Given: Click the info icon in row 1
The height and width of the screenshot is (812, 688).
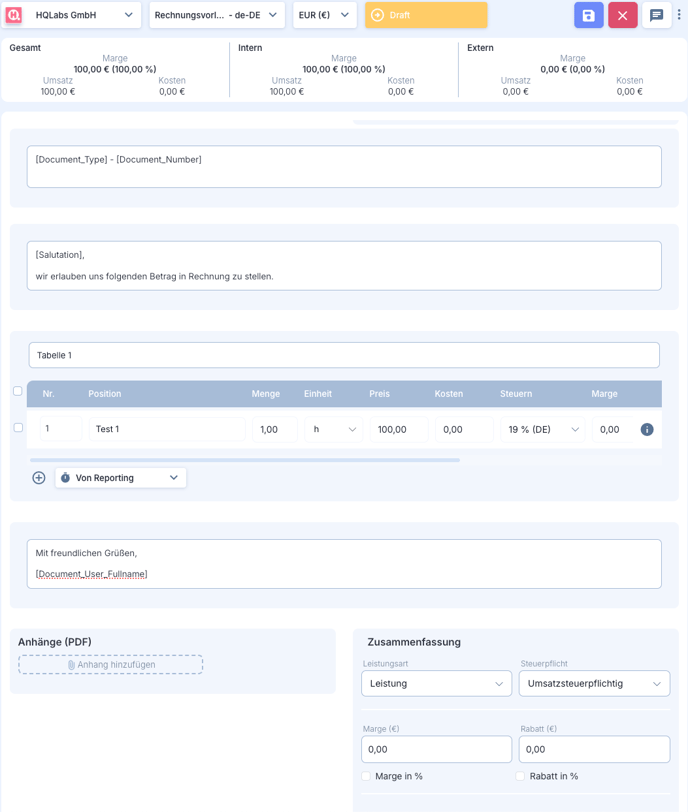Looking at the screenshot, I should (647, 429).
